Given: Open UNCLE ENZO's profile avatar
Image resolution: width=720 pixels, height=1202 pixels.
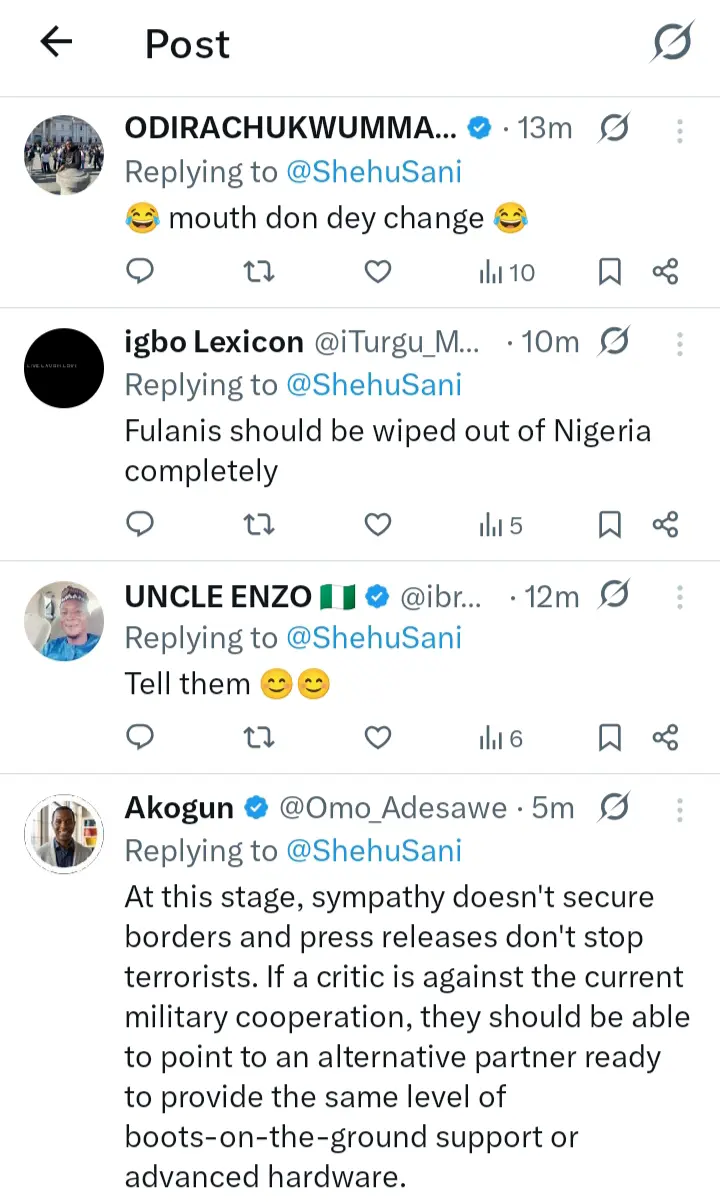Looking at the screenshot, I should click(64, 622).
